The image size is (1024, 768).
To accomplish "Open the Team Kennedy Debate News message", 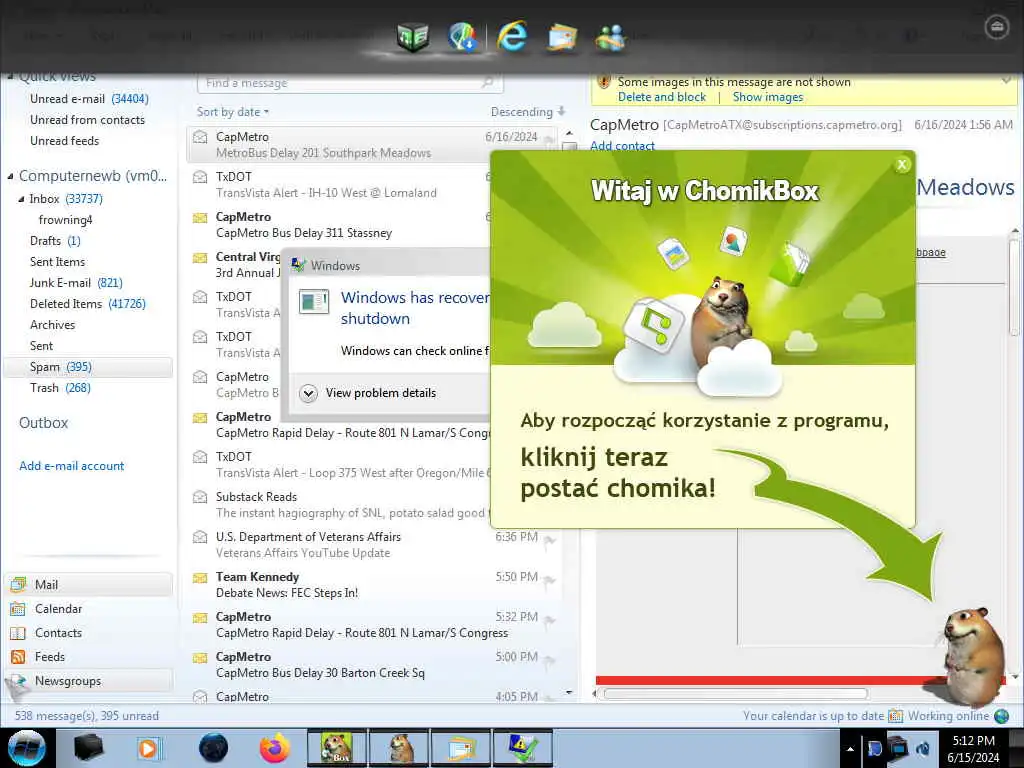I will tap(372, 584).
